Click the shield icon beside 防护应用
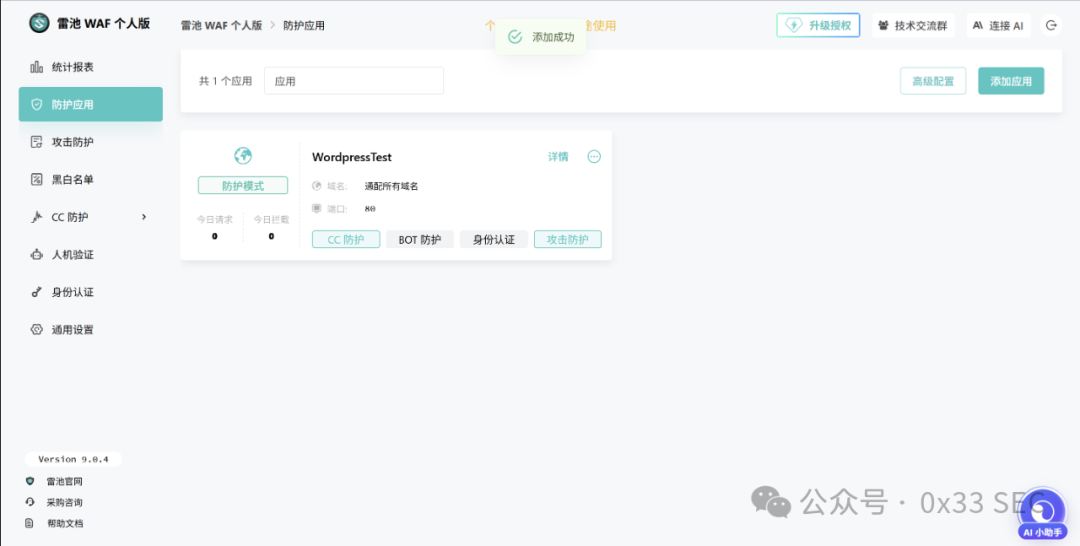The width and height of the screenshot is (1080, 546). point(37,105)
